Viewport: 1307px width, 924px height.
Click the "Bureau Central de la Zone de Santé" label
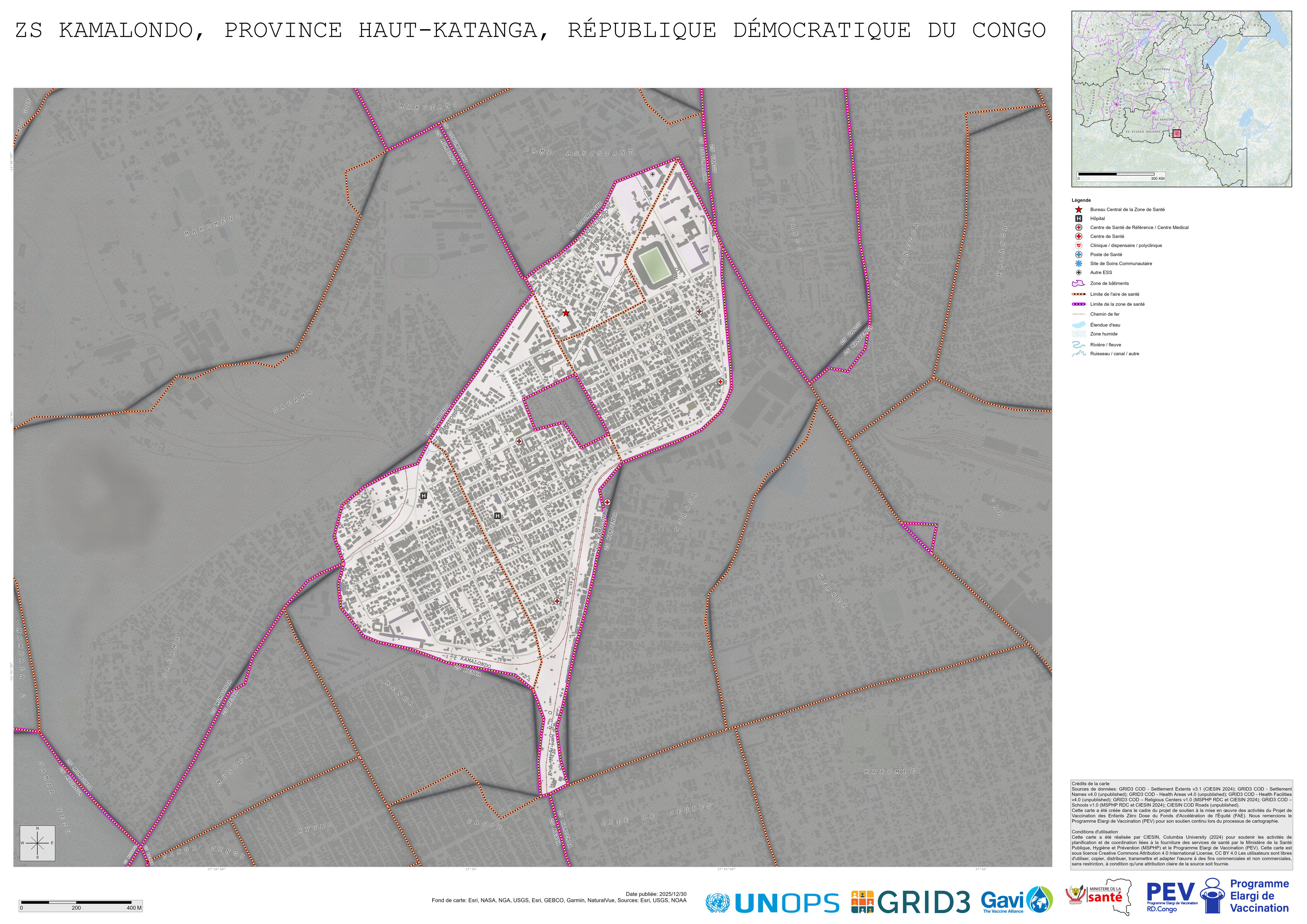click(1127, 209)
